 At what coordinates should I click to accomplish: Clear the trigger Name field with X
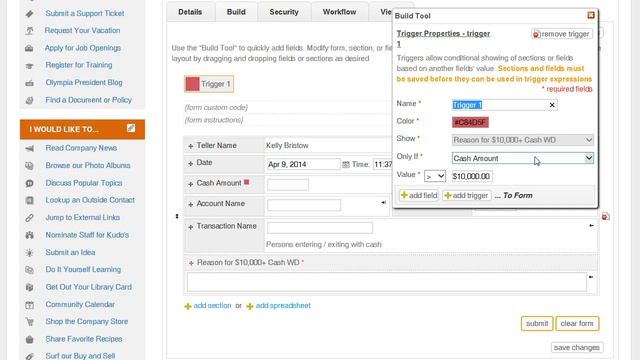552,105
